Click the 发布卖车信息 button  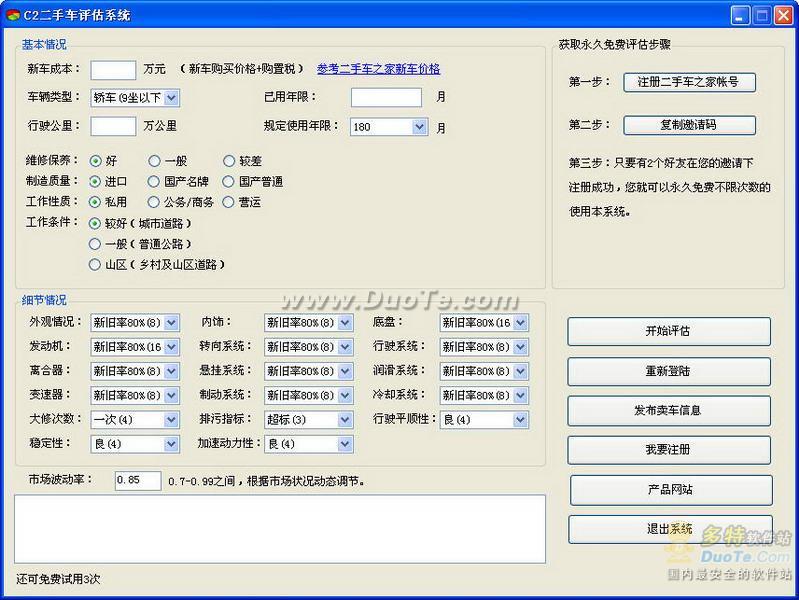[x=669, y=410]
